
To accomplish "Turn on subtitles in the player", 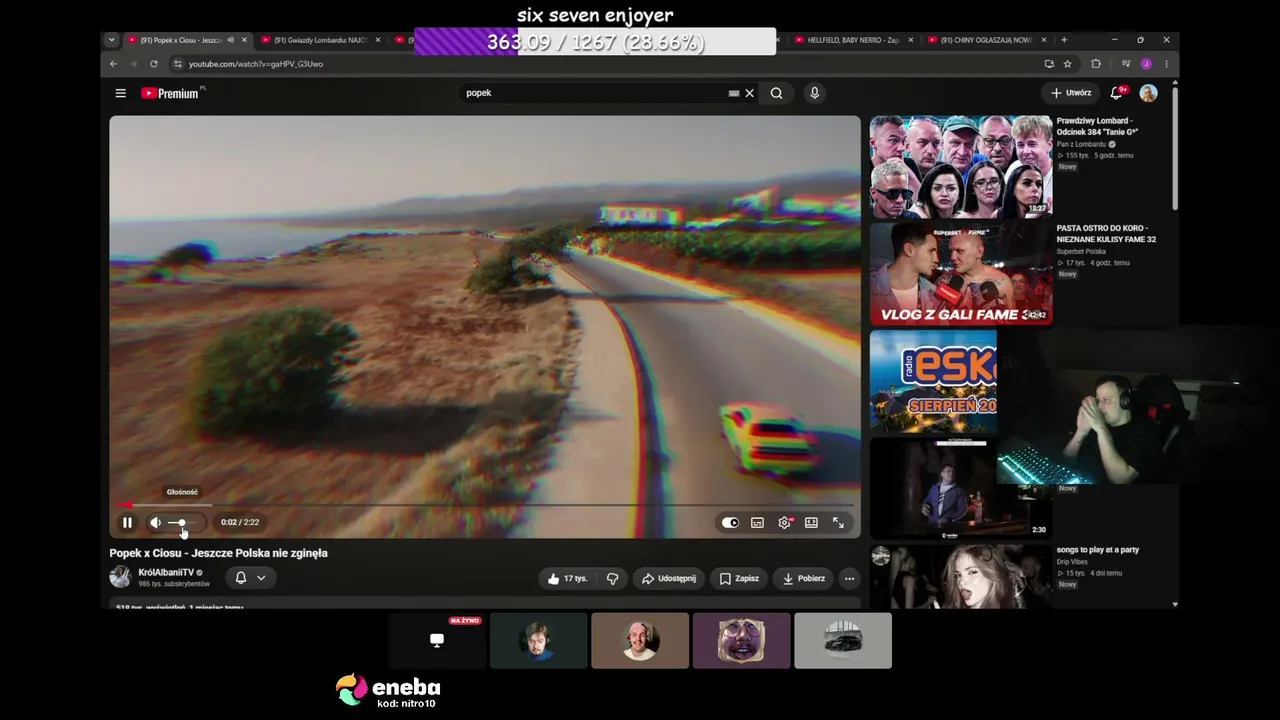I will 757,522.
